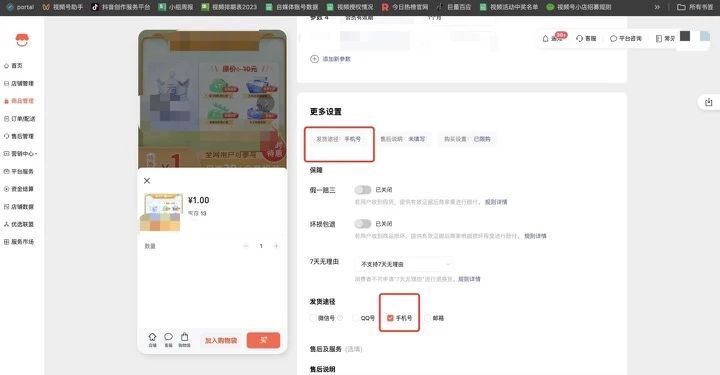Click the 客服 chat icon in the preview
This screenshot has width=720, height=375.
[x=169, y=340]
